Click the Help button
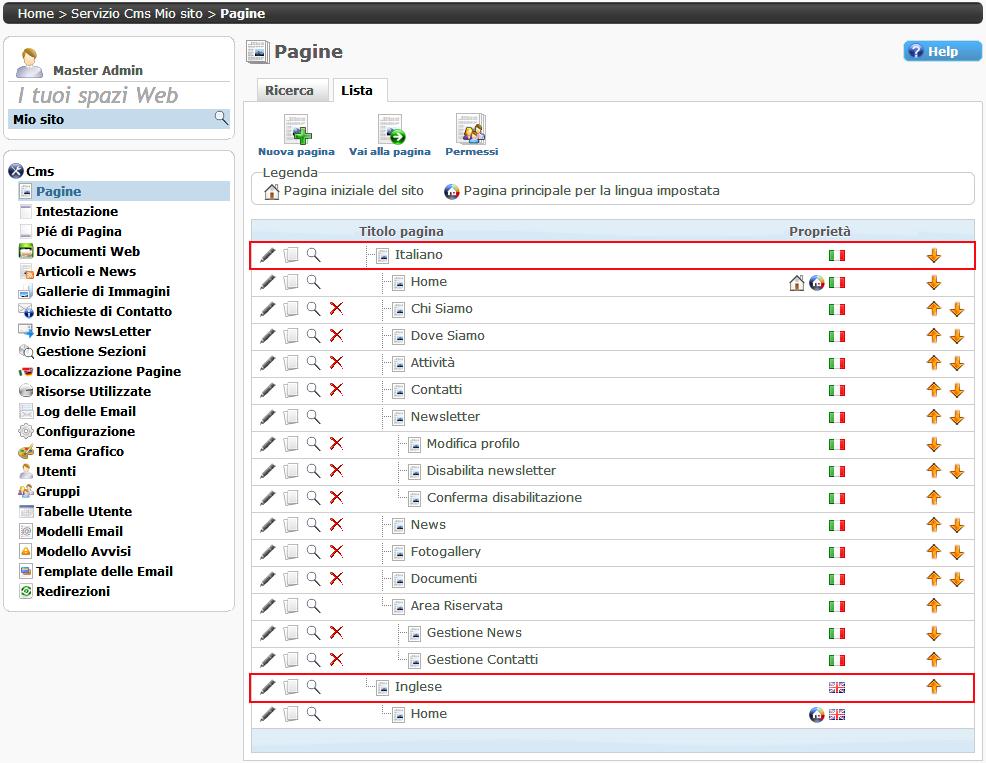This screenshot has width=986, height=763. pyautogui.click(x=942, y=52)
